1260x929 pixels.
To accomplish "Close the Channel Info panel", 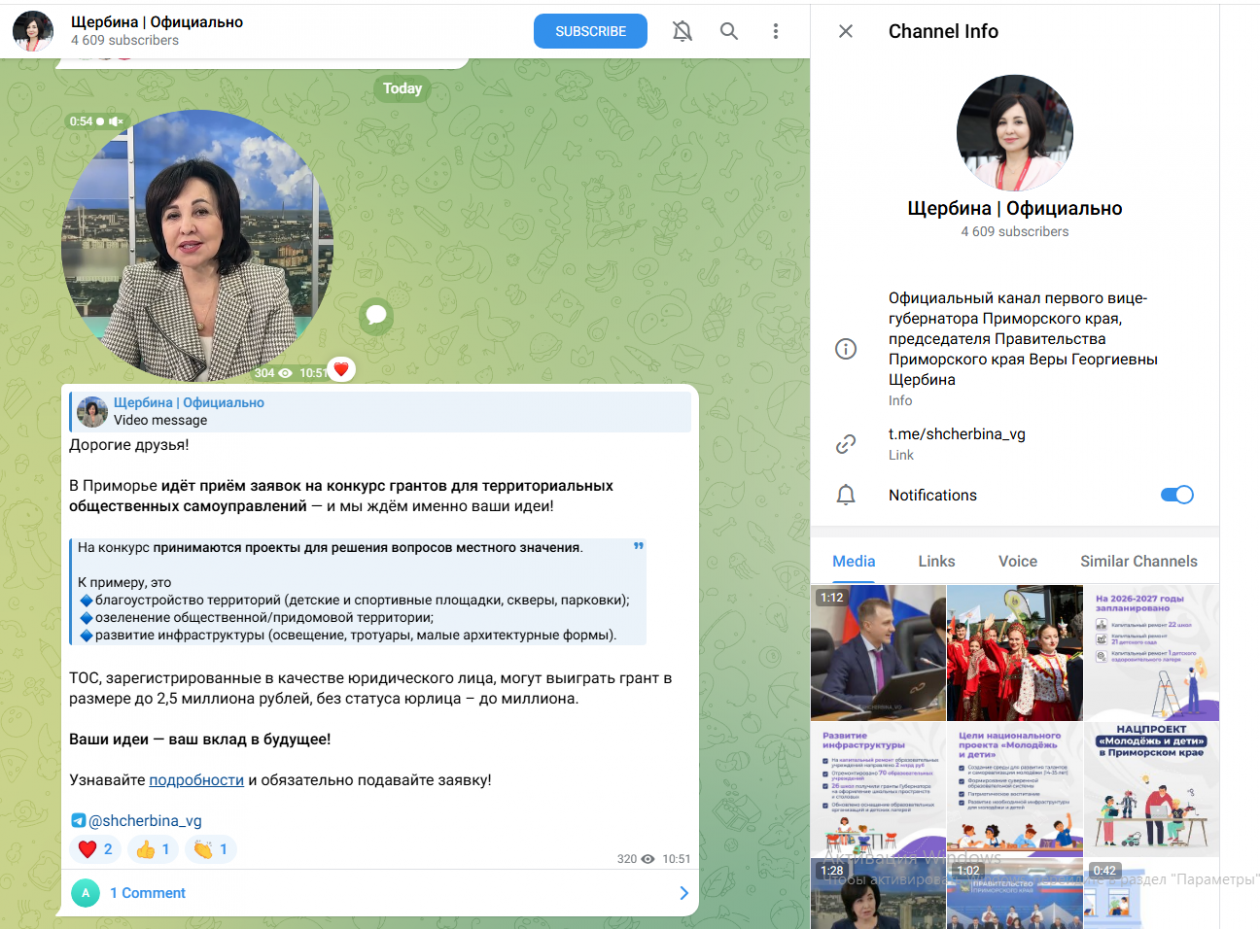I will coord(846,31).
